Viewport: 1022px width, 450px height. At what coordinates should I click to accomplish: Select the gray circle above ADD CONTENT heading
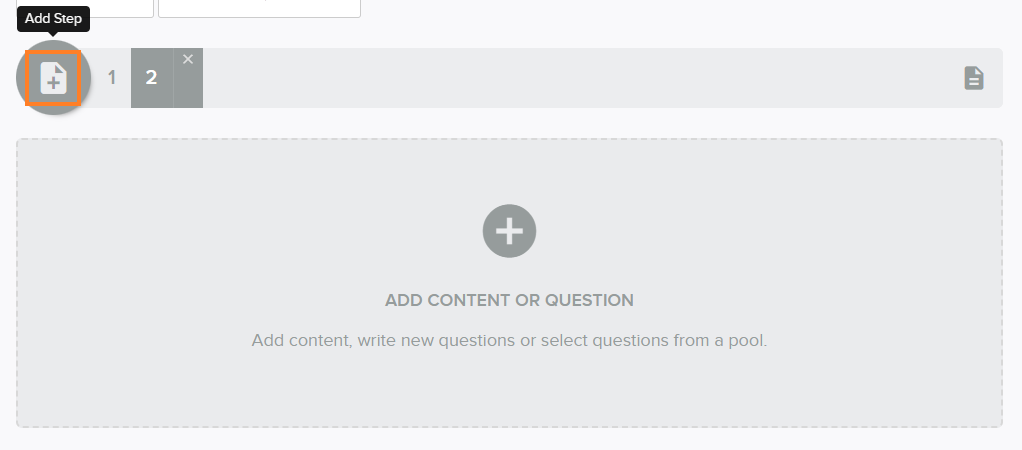tap(509, 231)
